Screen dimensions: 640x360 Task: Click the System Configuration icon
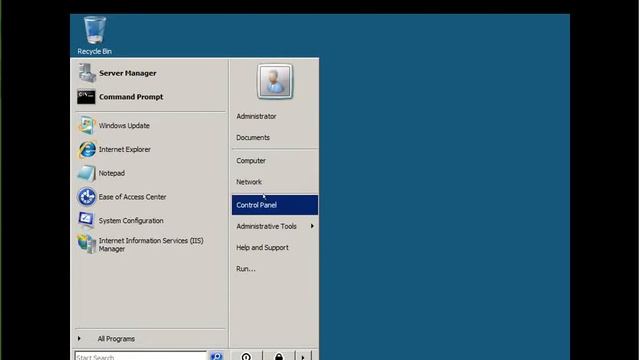point(87,220)
